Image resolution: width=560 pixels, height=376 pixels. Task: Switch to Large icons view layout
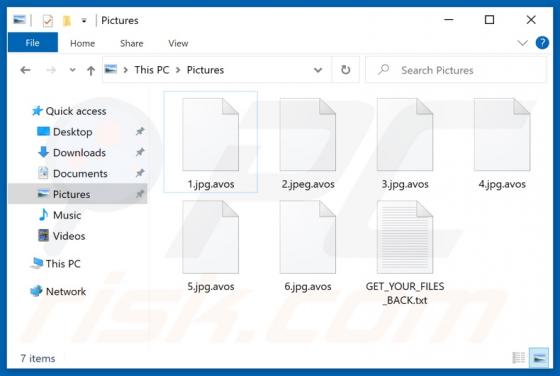[x=539, y=357]
